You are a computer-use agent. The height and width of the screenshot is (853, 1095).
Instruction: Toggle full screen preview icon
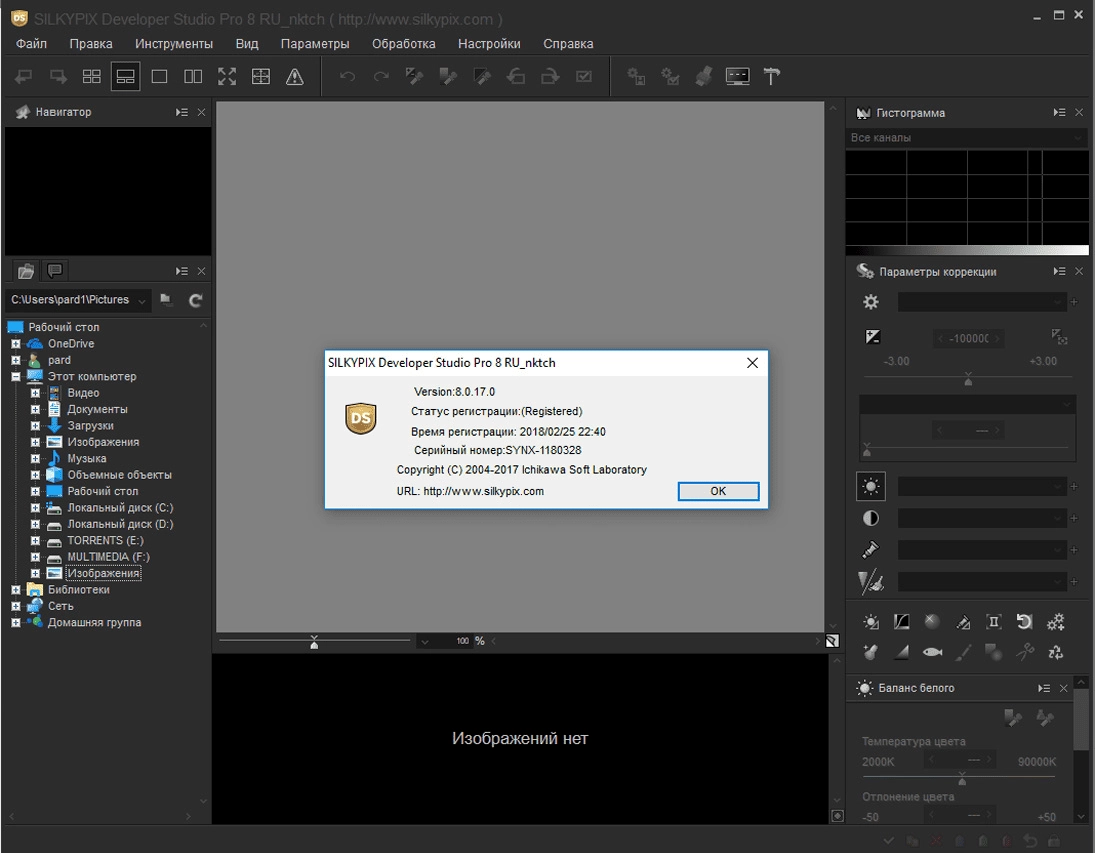coord(227,76)
